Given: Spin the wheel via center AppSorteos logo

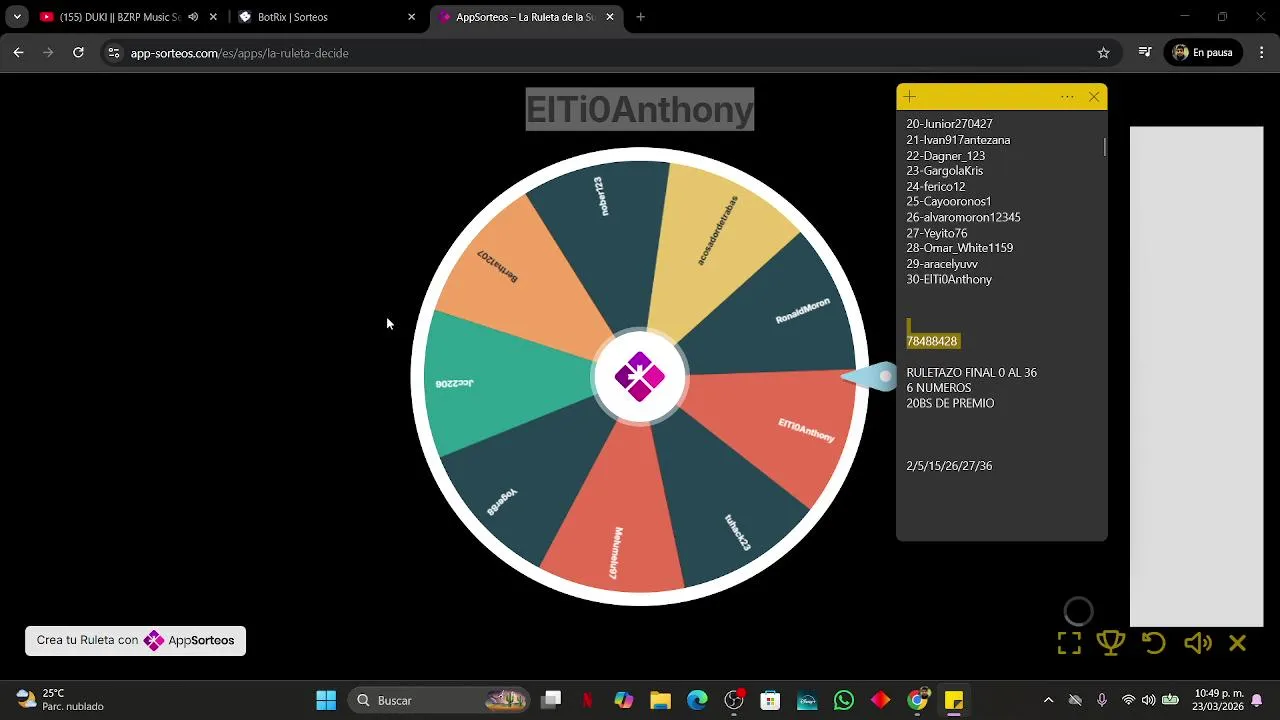Looking at the screenshot, I should click(640, 377).
